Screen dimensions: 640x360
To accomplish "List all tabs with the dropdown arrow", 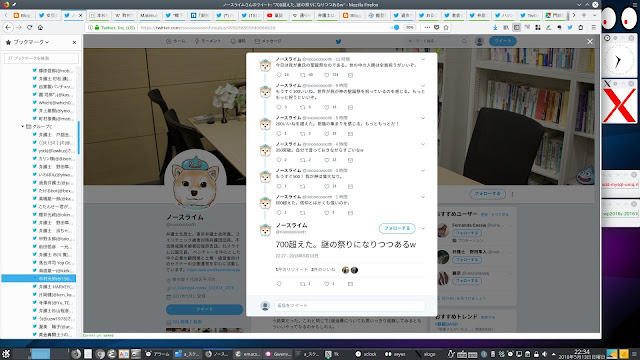I will pos(594,15).
